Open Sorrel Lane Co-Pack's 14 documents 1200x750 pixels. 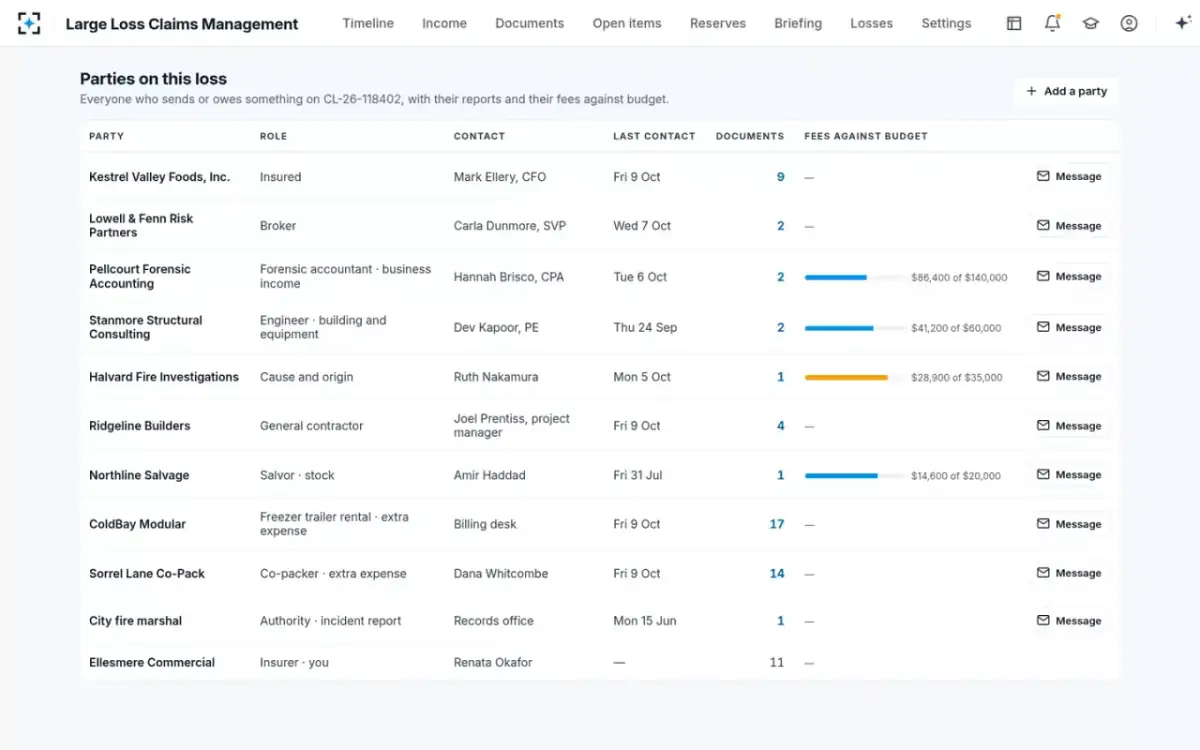(777, 574)
